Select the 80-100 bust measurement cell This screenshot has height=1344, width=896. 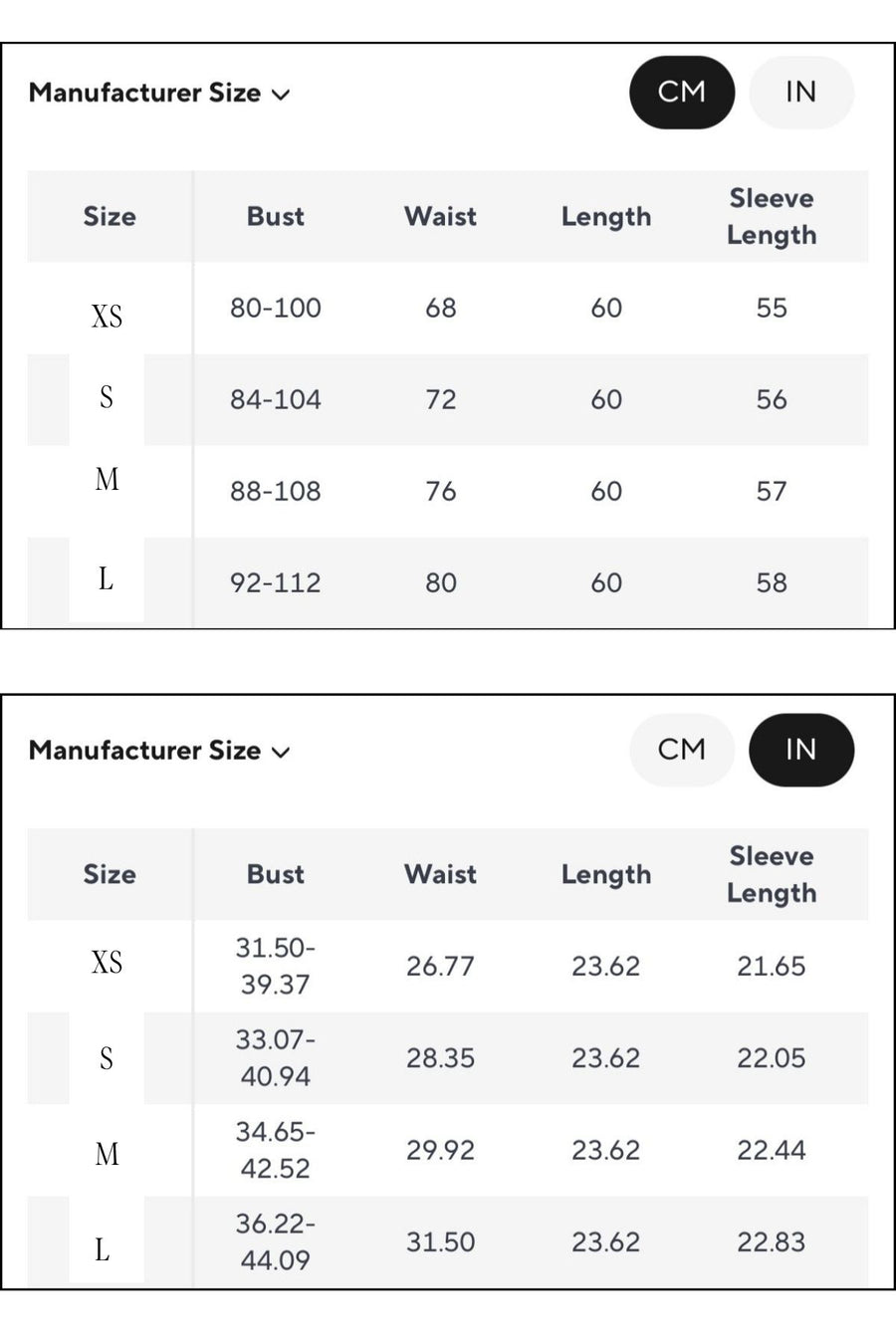pos(276,308)
